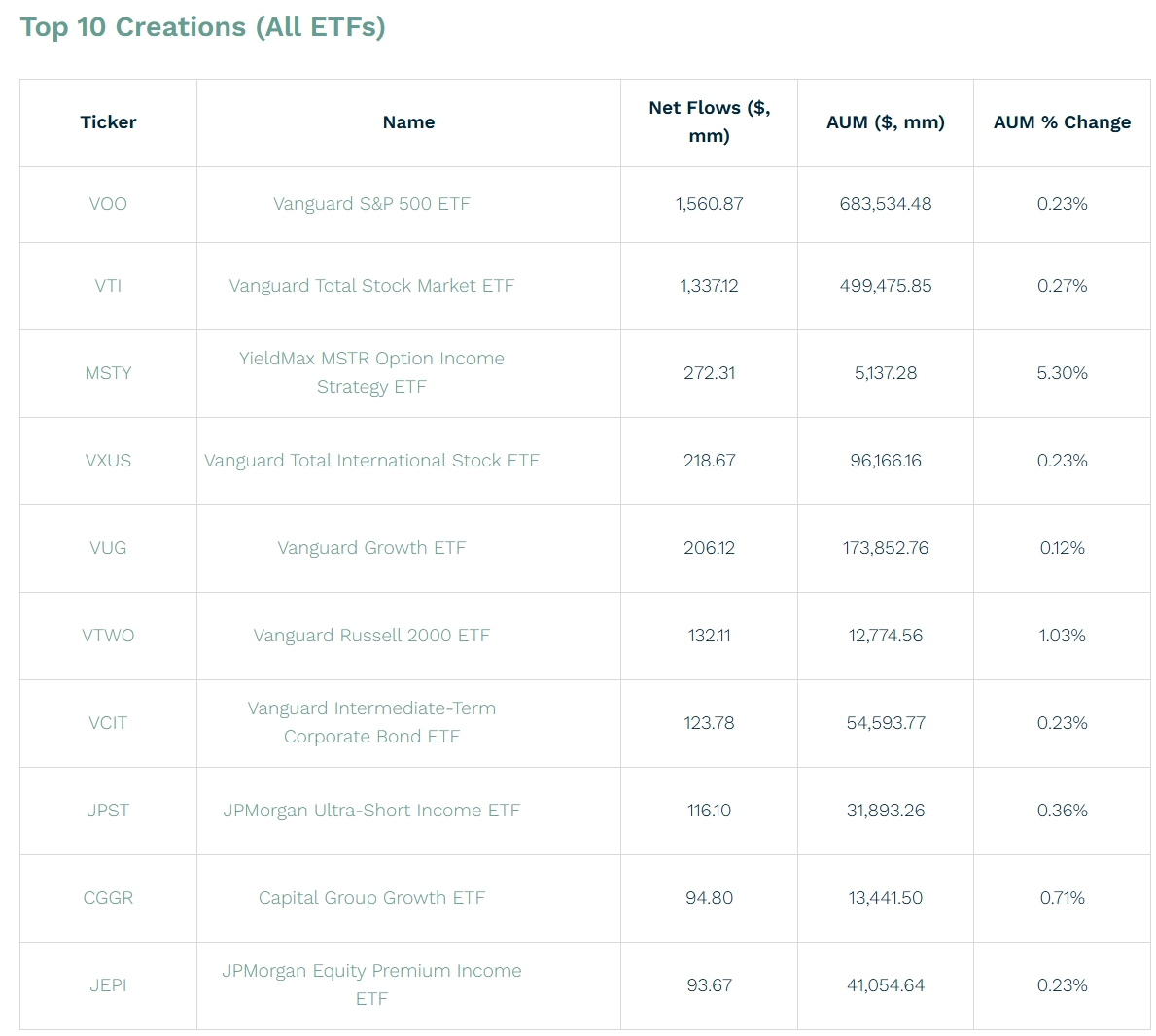Open the CGGR ticker link
This screenshot has height=1036, width=1156.
pos(108,898)
